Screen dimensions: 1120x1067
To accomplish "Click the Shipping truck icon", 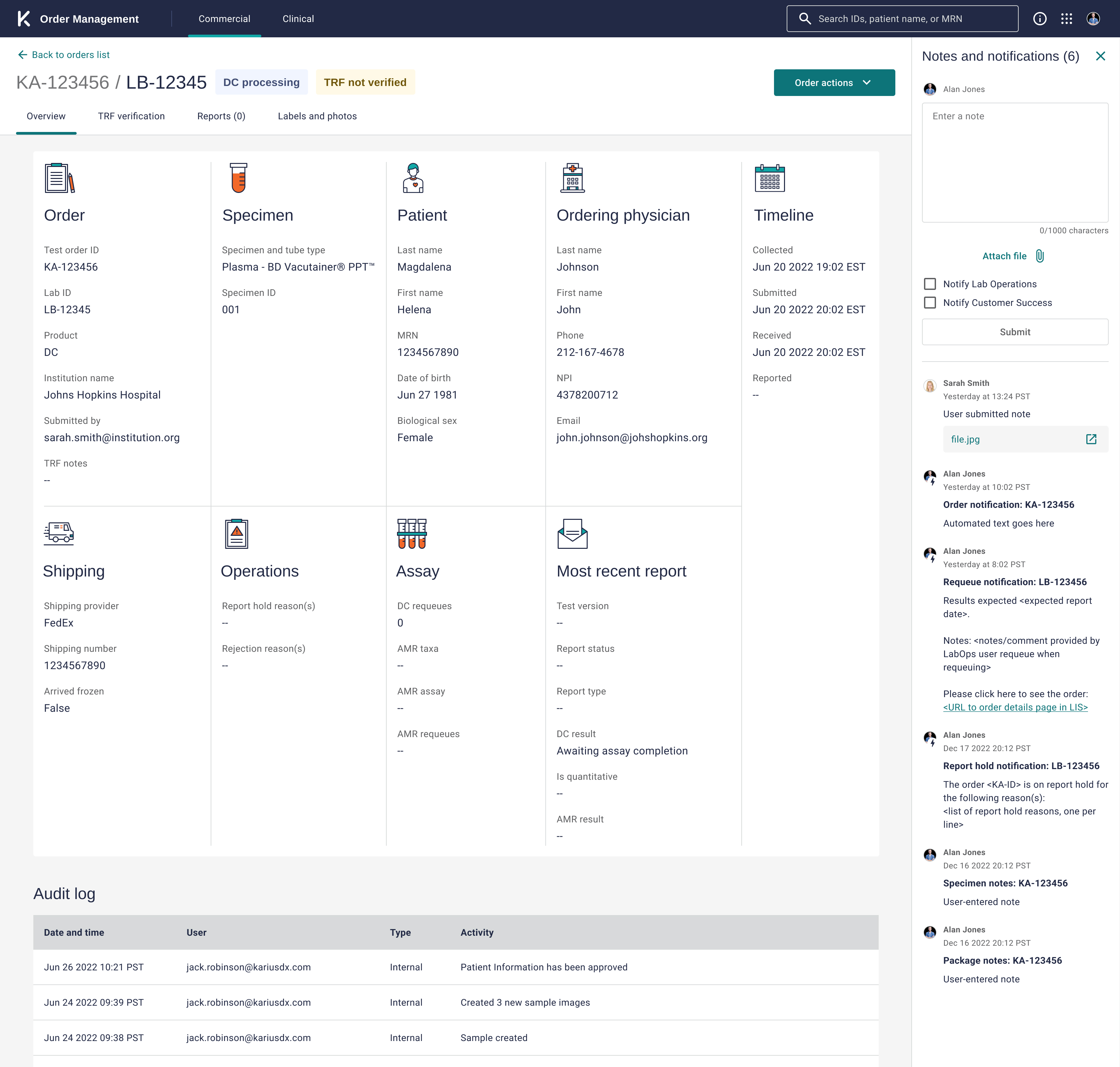I will (x=59, y=533).
